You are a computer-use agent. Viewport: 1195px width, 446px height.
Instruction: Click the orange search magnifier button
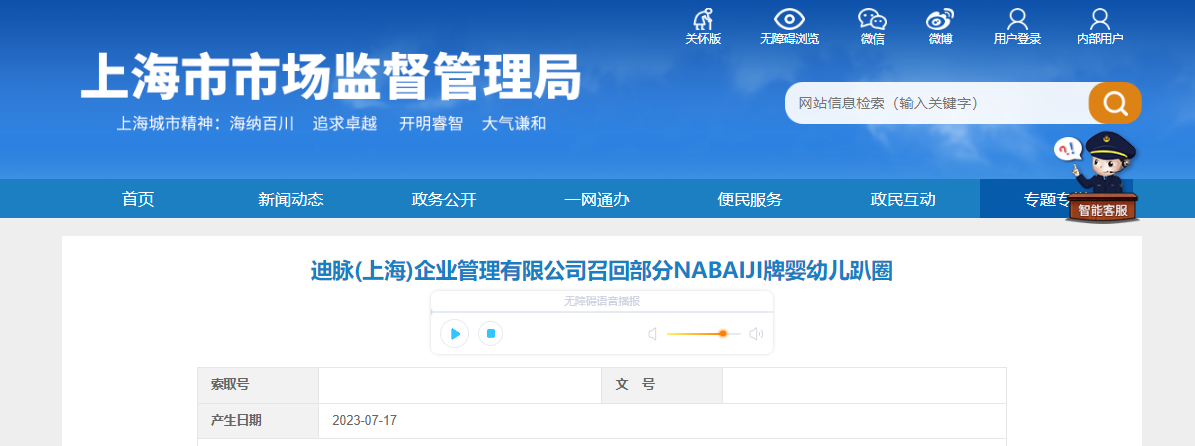pos(1115,103)
